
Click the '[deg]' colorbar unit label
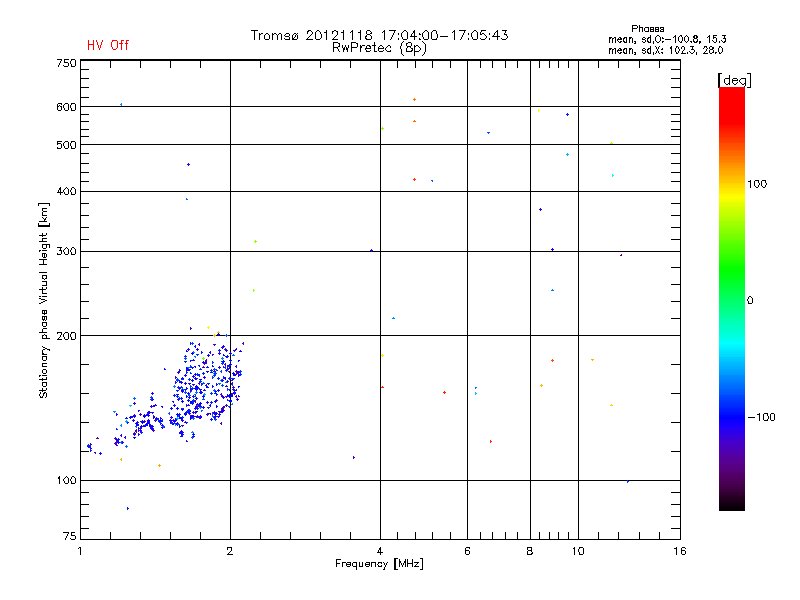(734, 80)
